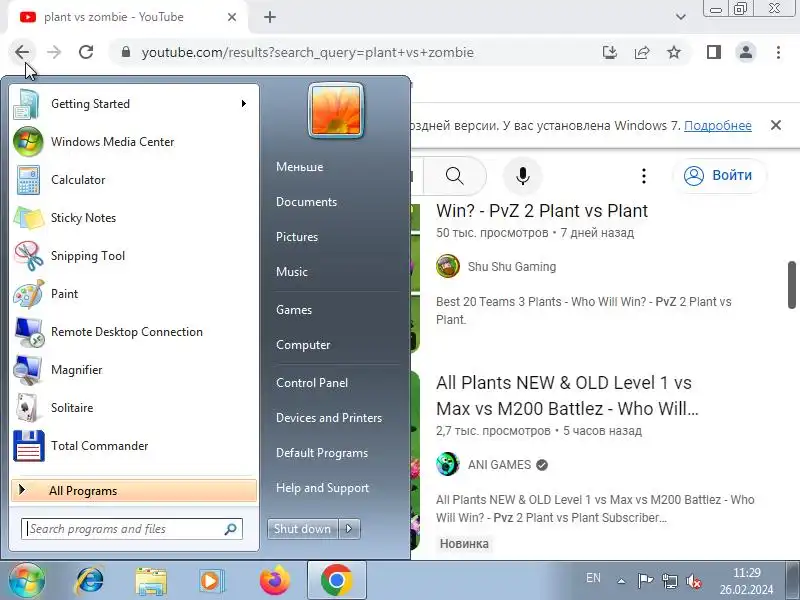This screenshot has height=600, width=800.
Task: Open Windows Explorer from taskbar
Action: [x=151, y=581]
